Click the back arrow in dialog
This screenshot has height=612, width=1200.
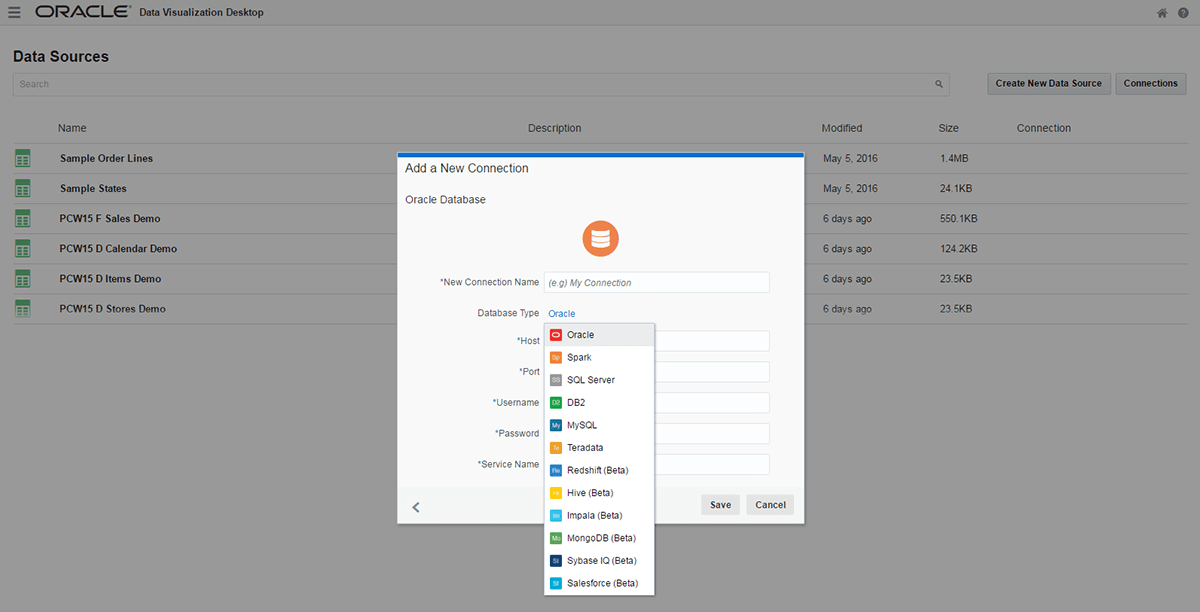(416, 507)
